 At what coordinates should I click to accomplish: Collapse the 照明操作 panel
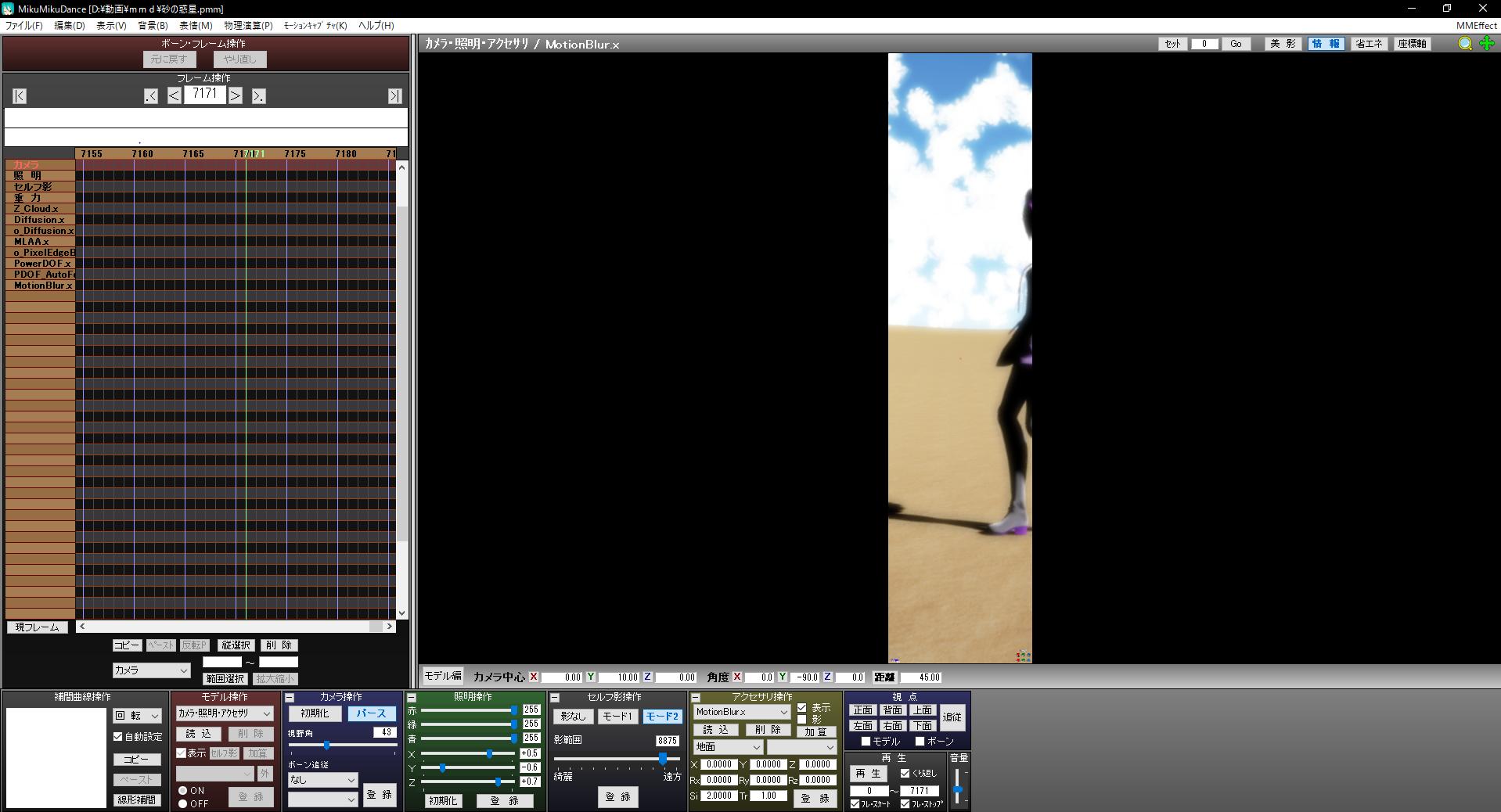pos(412,698)
